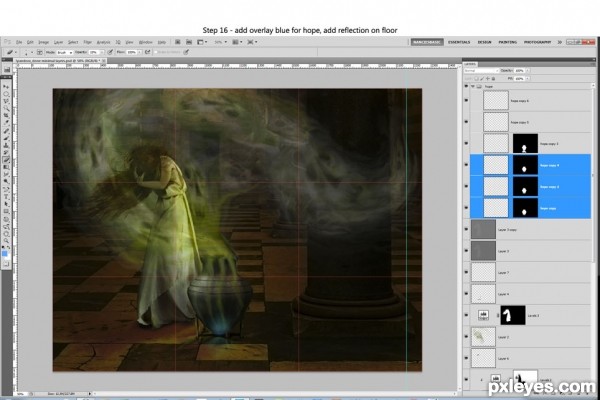The height and width of the screenshot is (400, 600).
Task: Click the eraser Flow input field
Action: tap(132, 52)
